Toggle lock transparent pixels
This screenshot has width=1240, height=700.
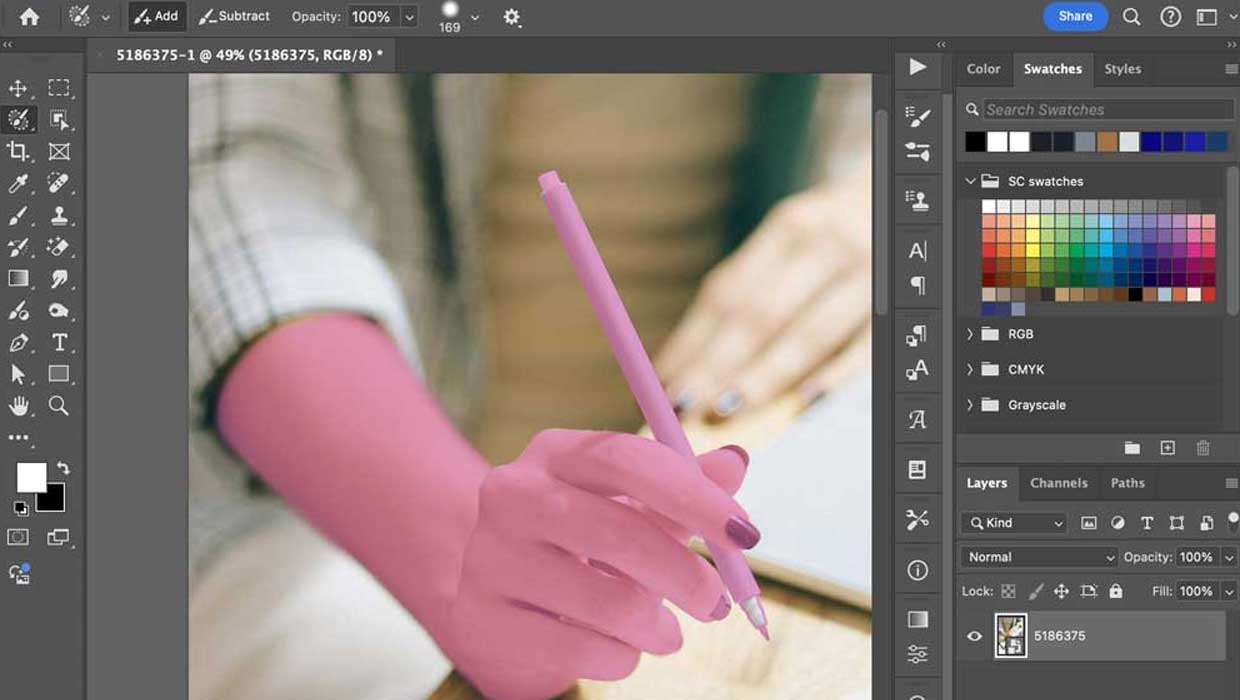click(x=1008, y=592)
